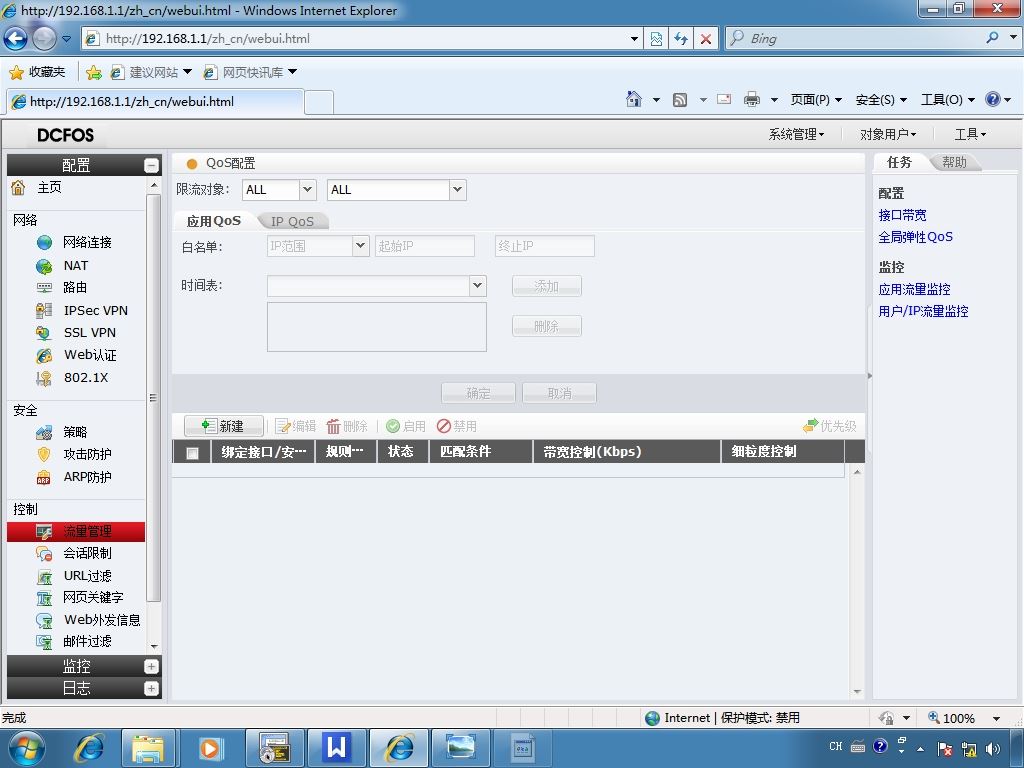Collapse the 配置 sidebar section
This screenshot has width=1024, height=768.
click(x=152, y=165)
